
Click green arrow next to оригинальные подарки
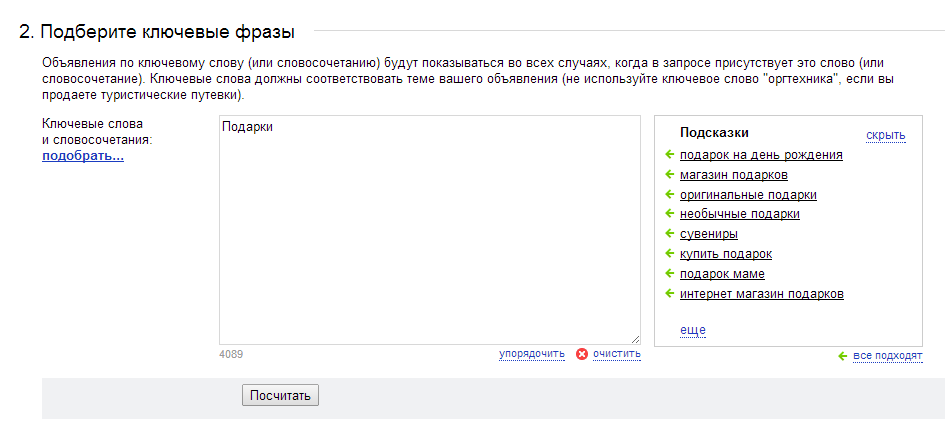tap(669, 195)
